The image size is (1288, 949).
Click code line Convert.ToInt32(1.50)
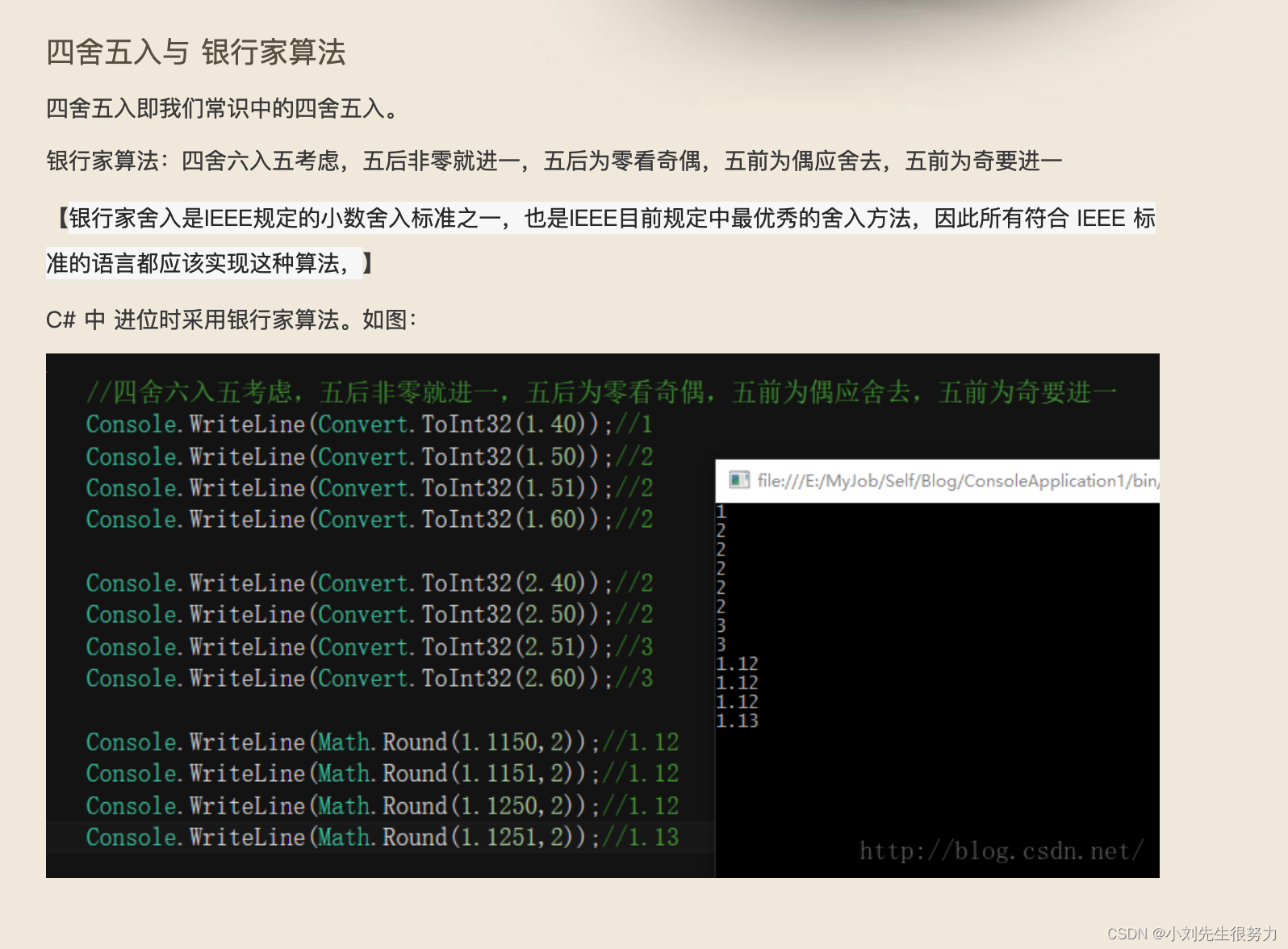click(370, 456)
